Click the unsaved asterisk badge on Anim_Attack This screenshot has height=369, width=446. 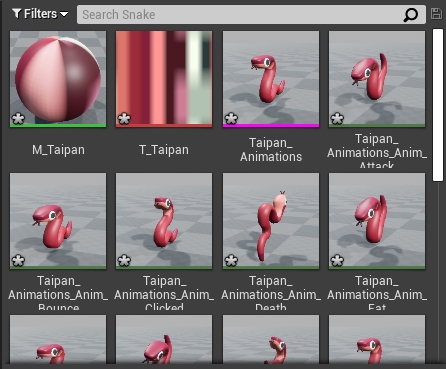337,119
